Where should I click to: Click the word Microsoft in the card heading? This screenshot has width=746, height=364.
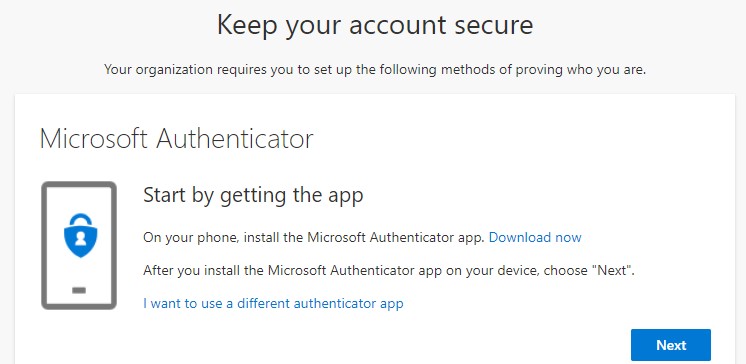[94, 139]
